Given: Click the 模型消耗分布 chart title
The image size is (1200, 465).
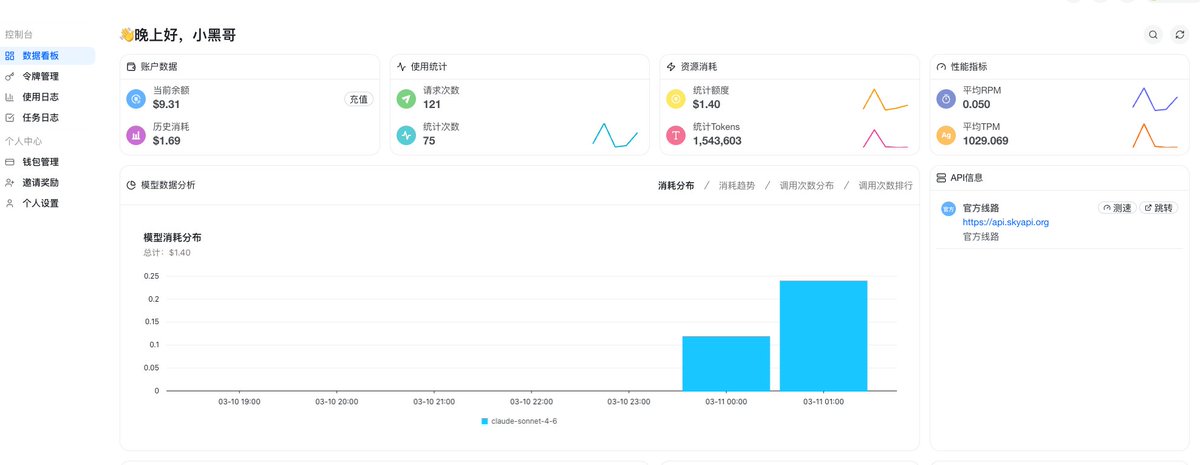Looking at the screenshot, I should tap(172, 238).
